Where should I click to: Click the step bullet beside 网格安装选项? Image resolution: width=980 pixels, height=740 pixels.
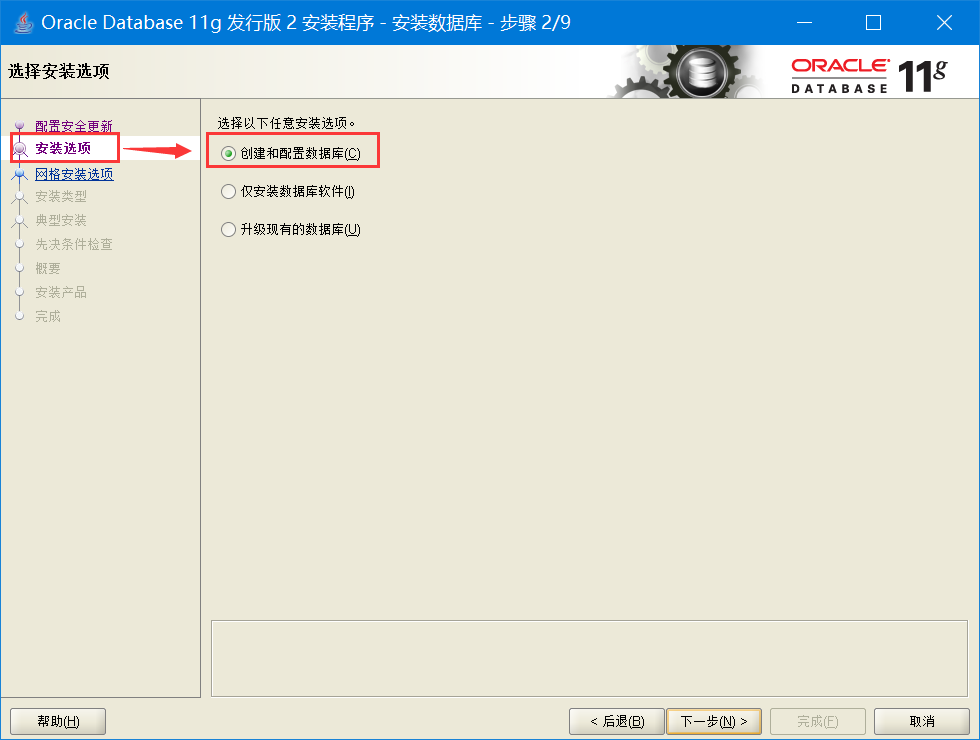[19, 174]
